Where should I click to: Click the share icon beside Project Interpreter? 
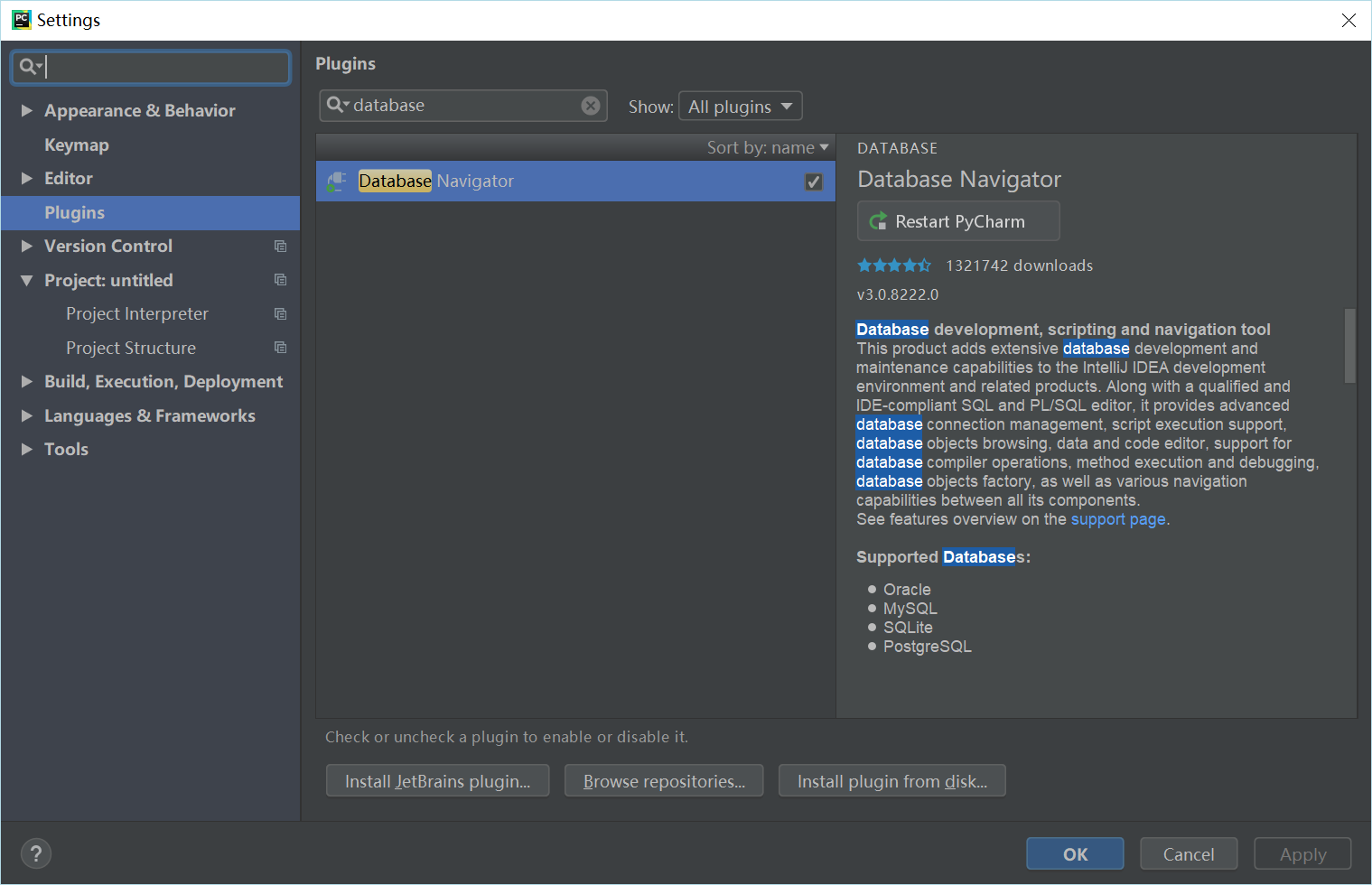280,313
